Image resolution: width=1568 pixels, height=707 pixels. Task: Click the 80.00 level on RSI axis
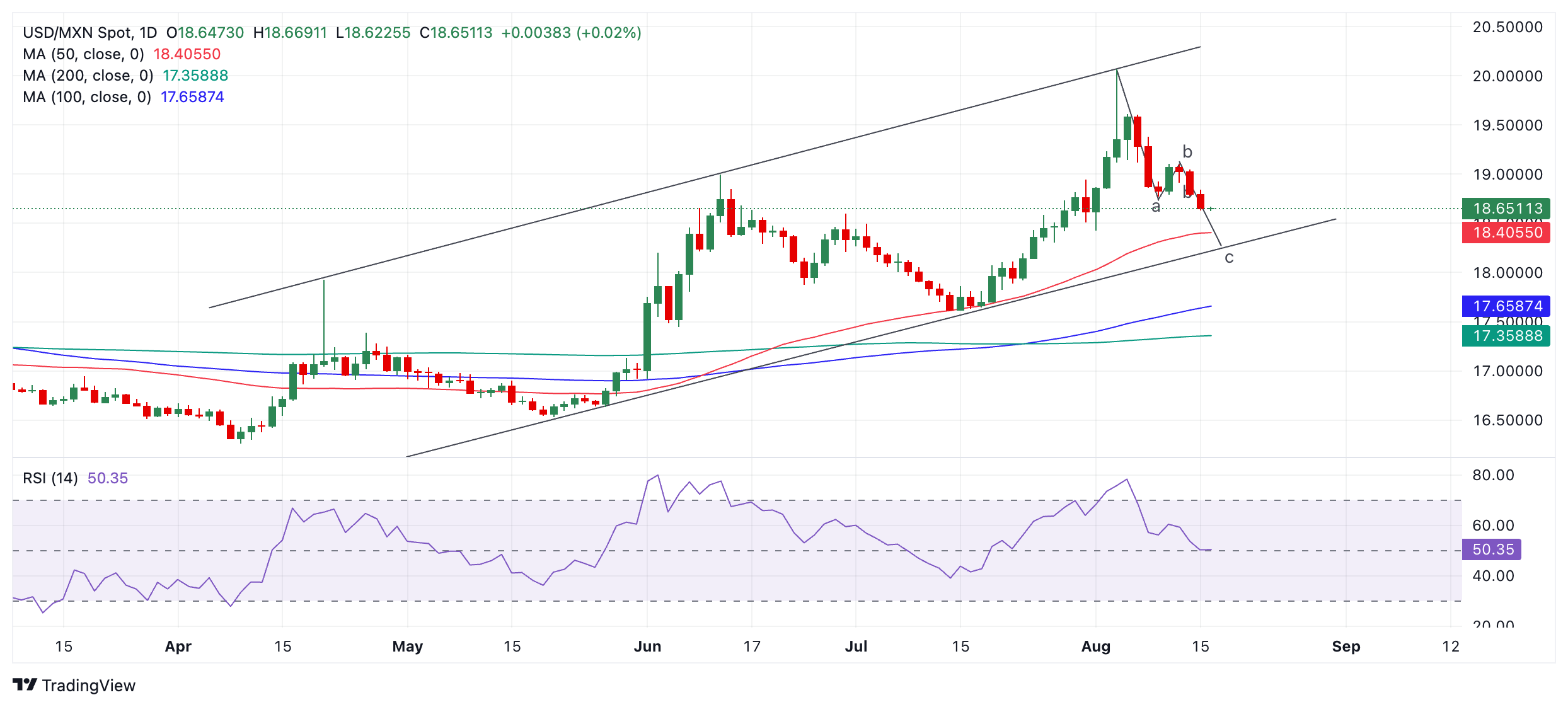point(1493,475)
